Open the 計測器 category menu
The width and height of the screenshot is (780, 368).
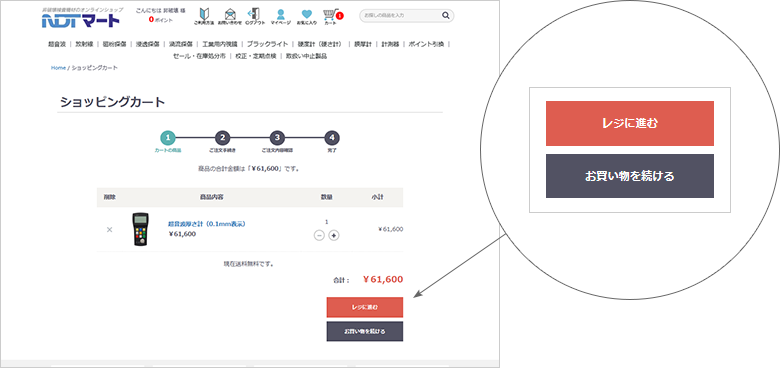click(x=390, y=44)
